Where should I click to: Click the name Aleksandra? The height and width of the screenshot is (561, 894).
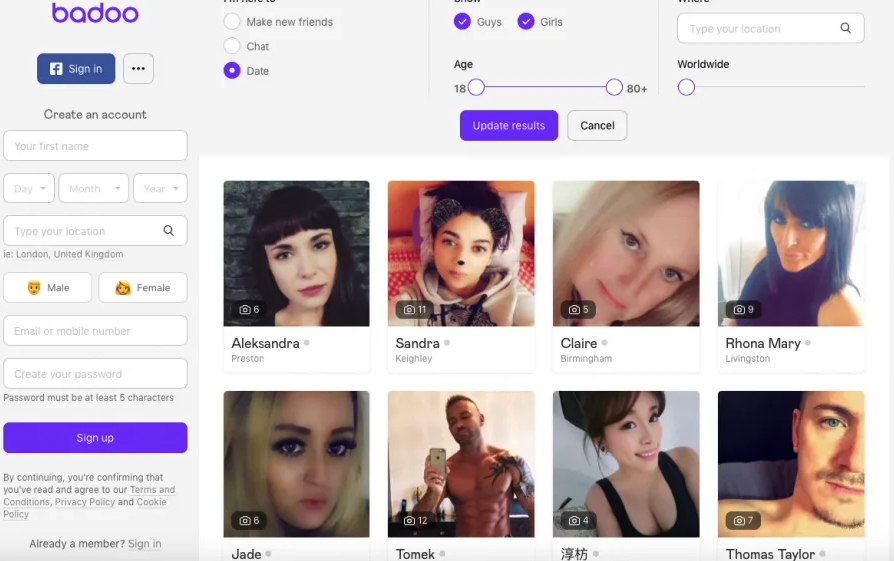click(265, 343)
